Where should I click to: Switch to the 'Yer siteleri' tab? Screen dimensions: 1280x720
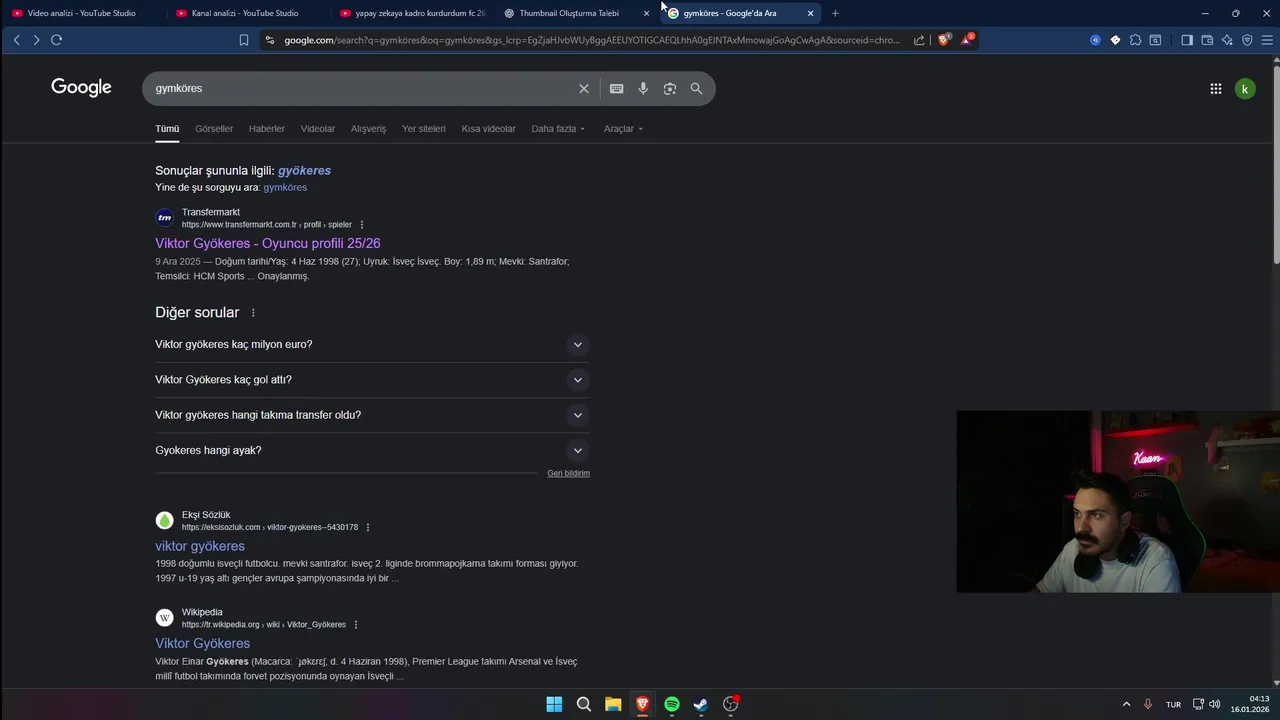coord(424,129)
